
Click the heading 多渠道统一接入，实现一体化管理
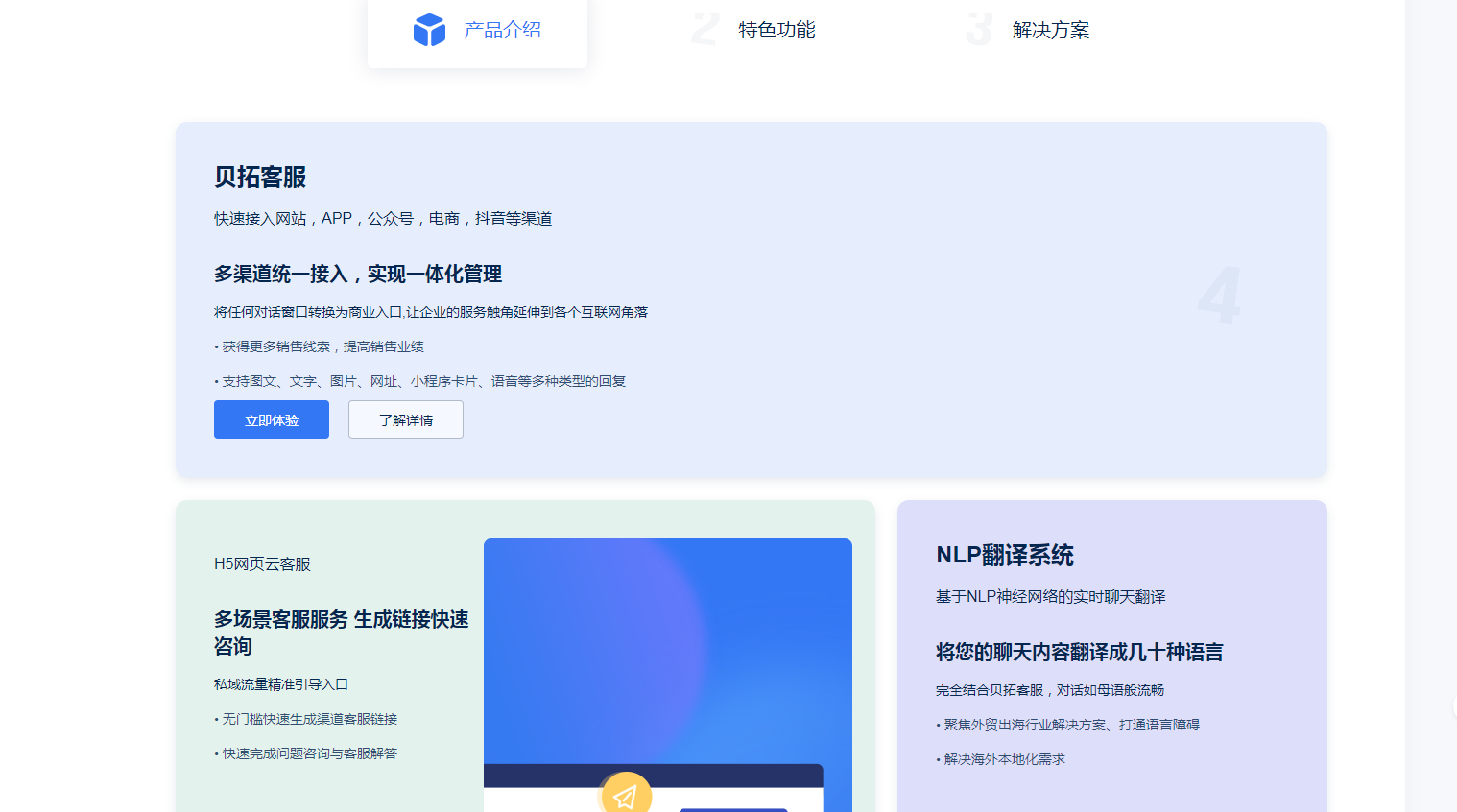tap(358, 275)
